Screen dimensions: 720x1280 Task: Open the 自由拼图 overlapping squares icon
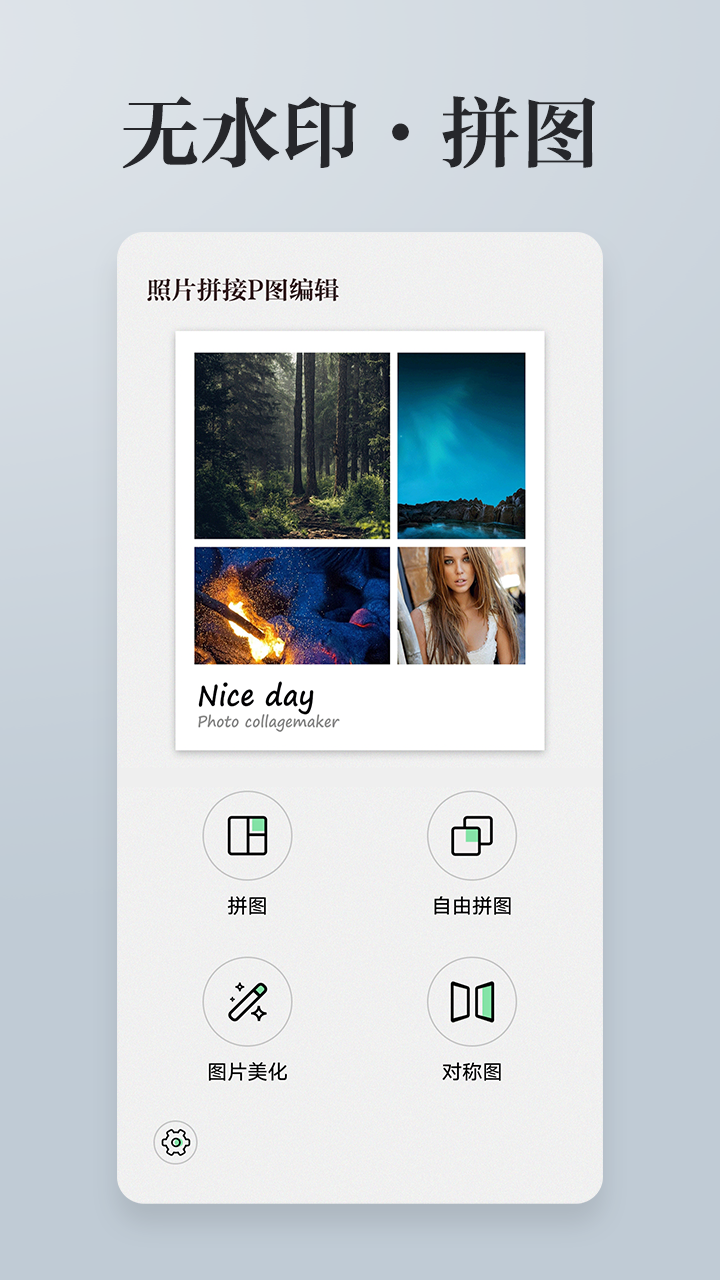pyautogui.click(x=472, y=835)
